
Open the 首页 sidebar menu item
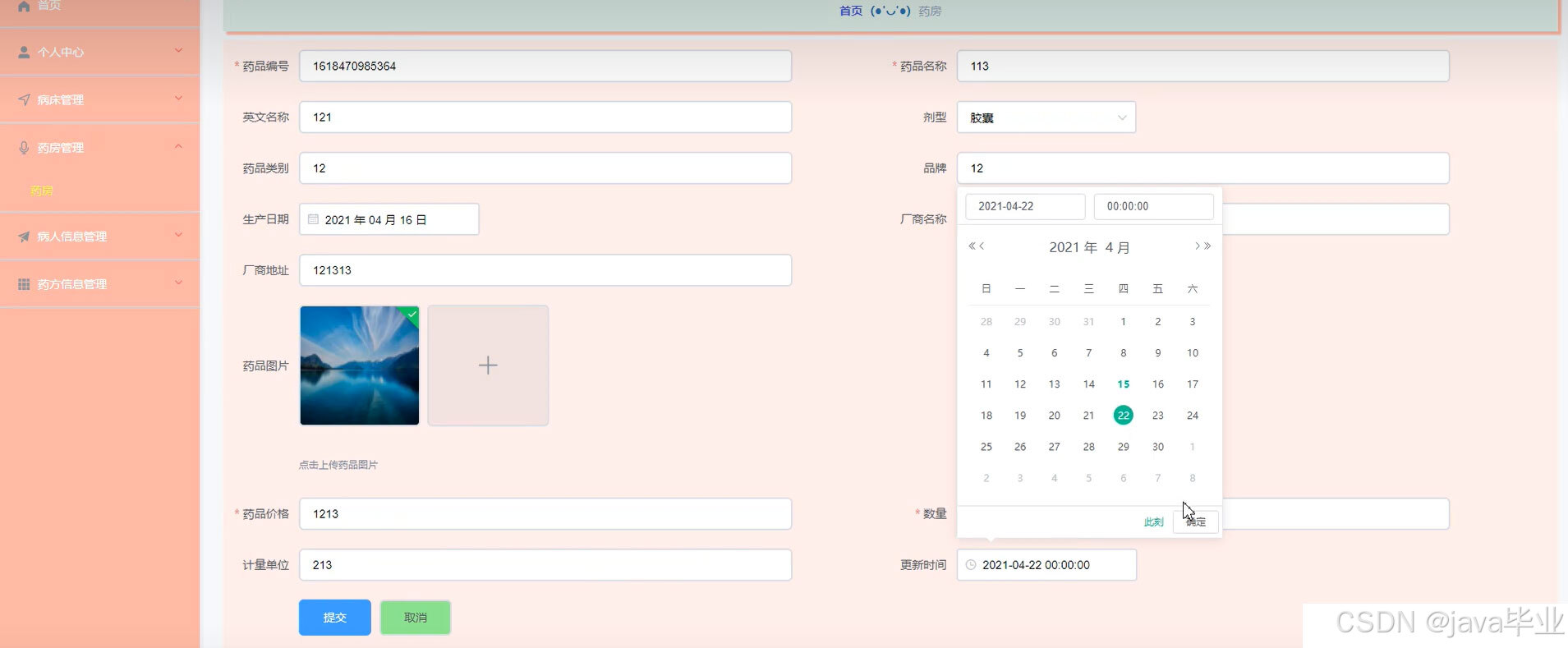[99, 8]
